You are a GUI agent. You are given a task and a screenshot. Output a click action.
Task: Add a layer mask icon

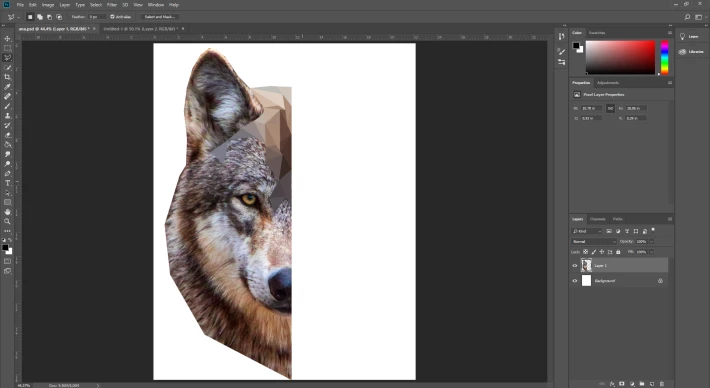pos(622,384)
